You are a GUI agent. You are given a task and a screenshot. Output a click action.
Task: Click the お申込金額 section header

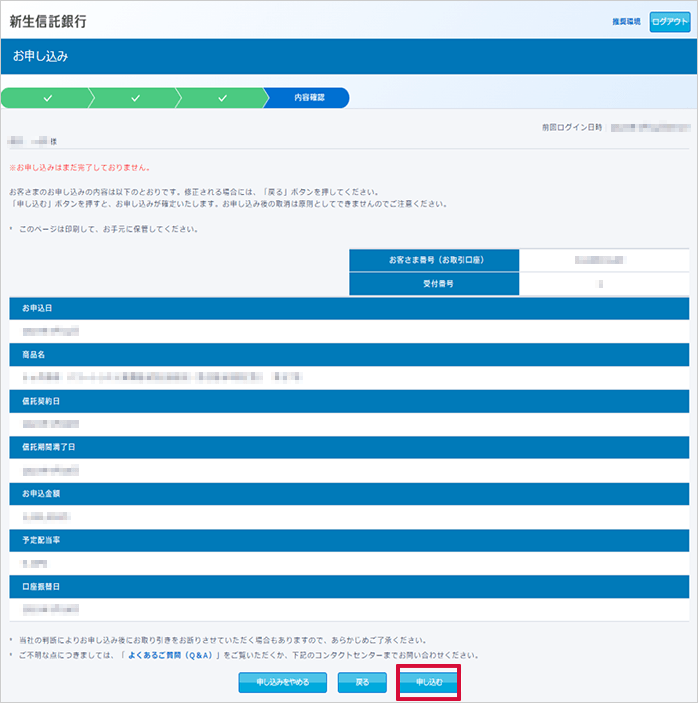click(x=349, y=493)
